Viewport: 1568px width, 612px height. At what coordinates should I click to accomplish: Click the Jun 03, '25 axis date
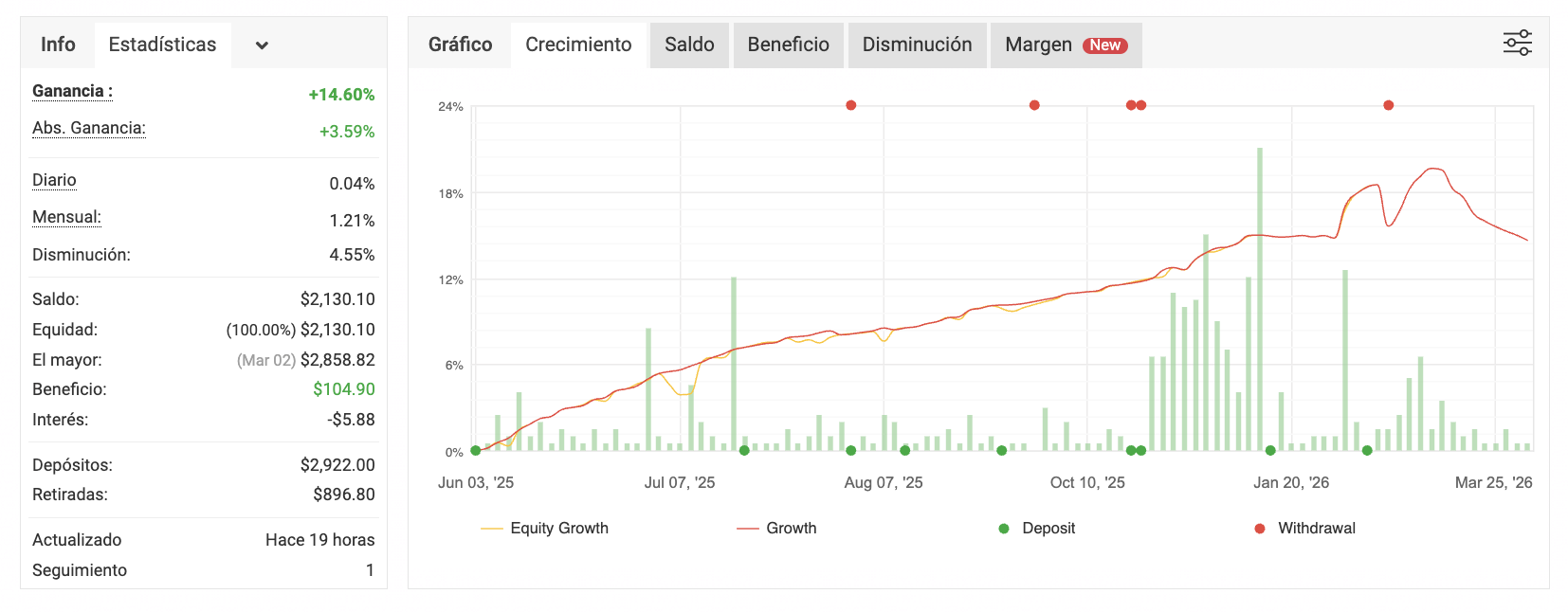click(x=476, y=482)
